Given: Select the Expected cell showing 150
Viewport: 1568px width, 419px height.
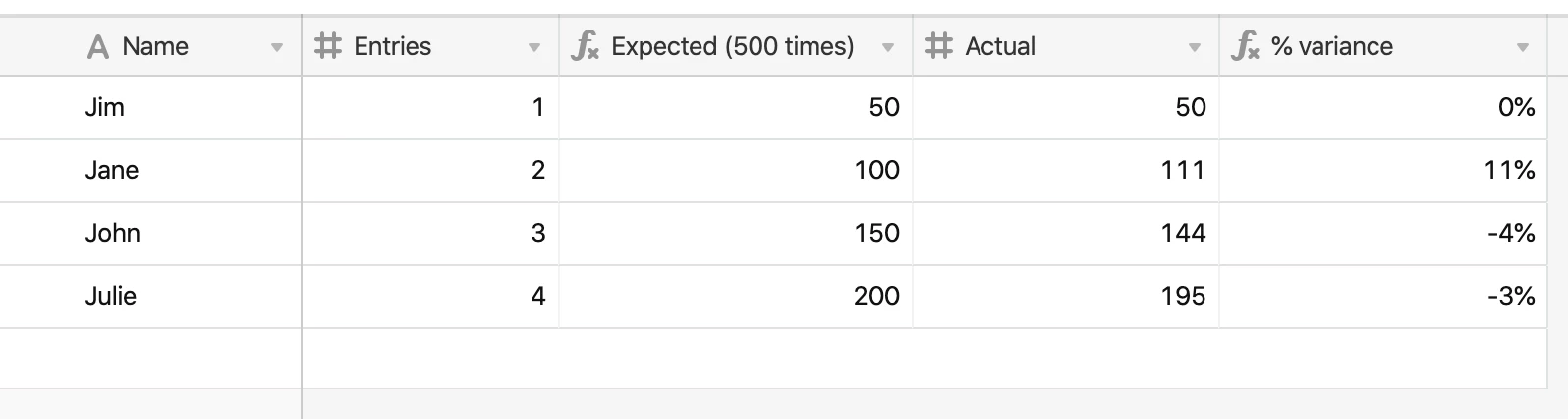Looking at the screenshot, I should [x=736, y=233].
